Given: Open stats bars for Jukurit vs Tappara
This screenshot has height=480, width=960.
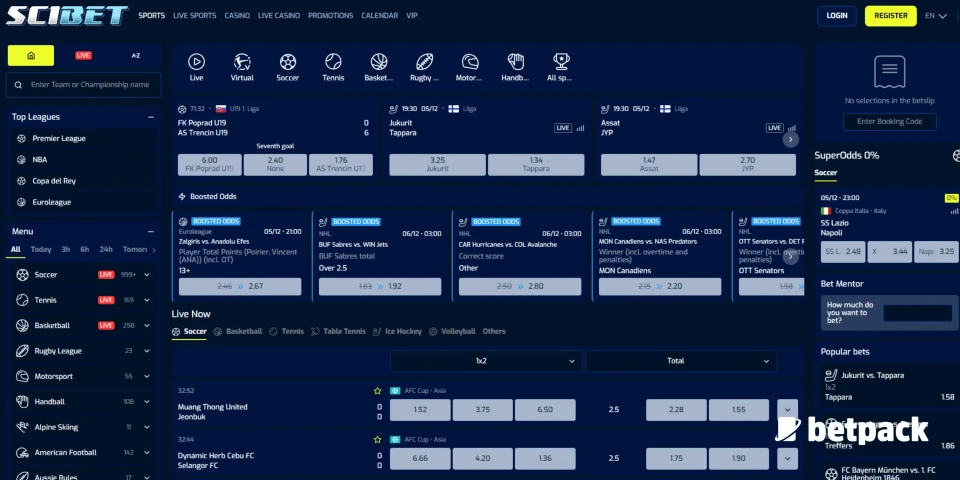Looking at the screenshot, I should pos(580,128).
